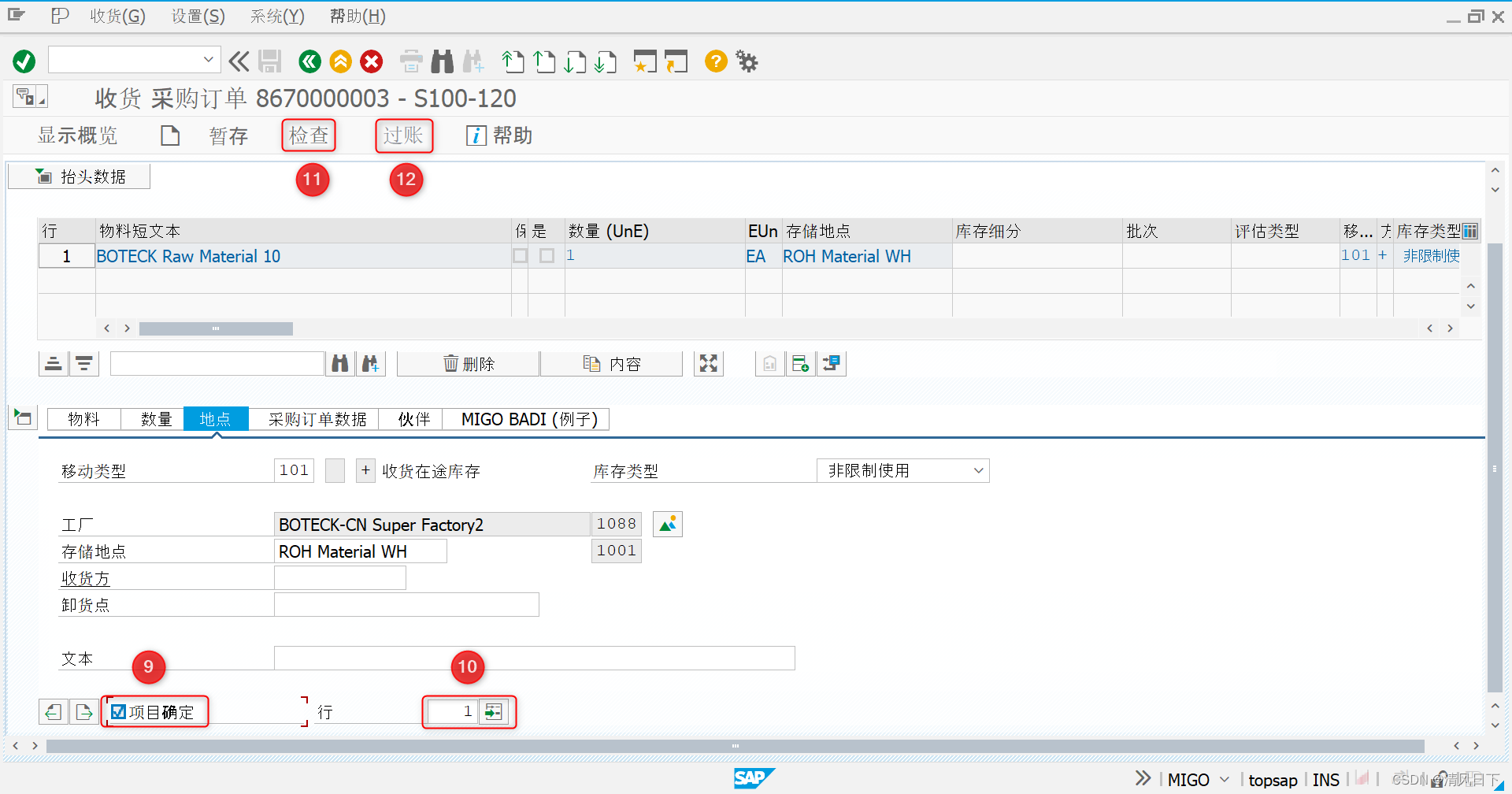This screenshot has height=794, width=1512.
Task: Open the 帮助(H) menu
Action: (358, 16)
